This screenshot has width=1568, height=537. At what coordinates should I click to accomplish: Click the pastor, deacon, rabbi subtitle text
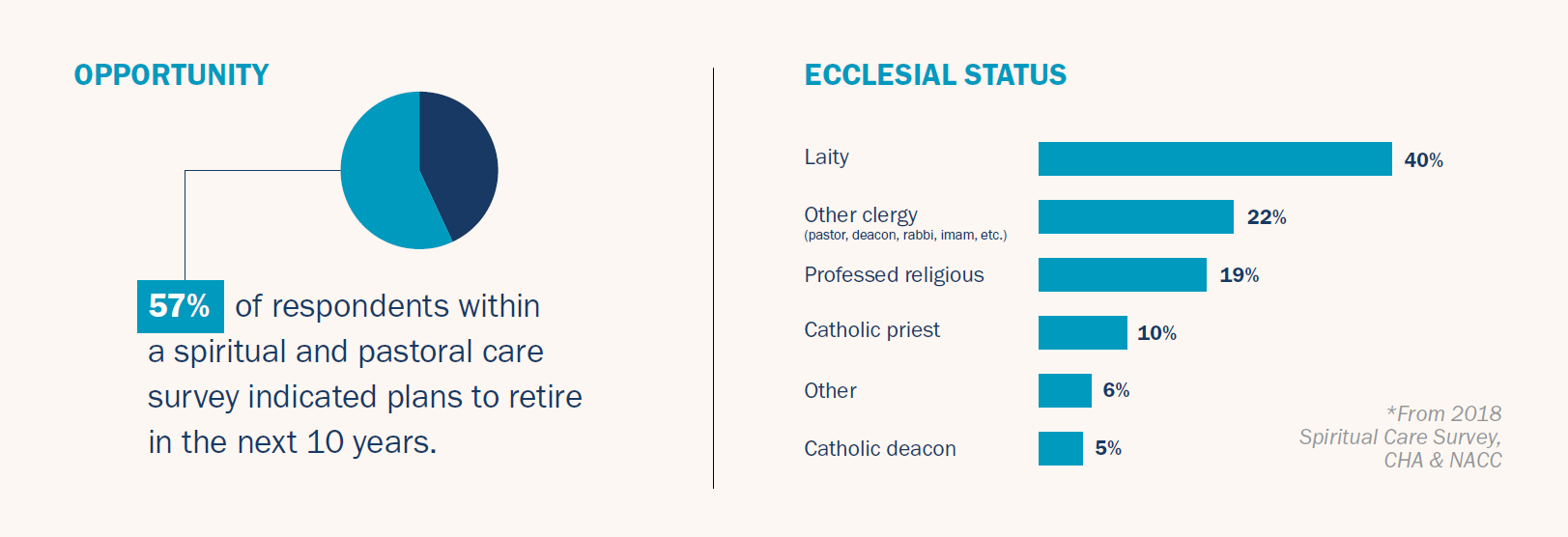[905, 236]
